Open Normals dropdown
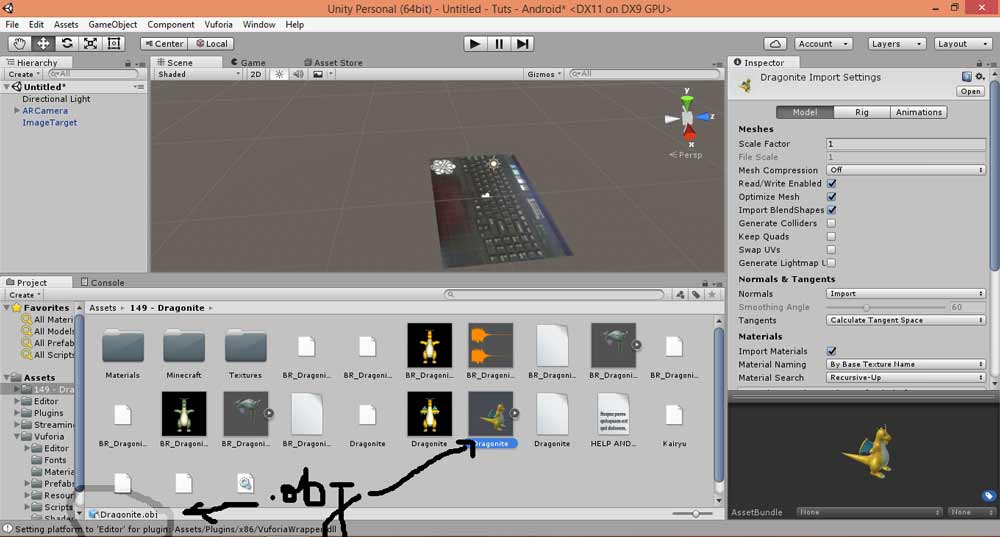The width and height of the screenshot is (1000, 537). (906, 293)
